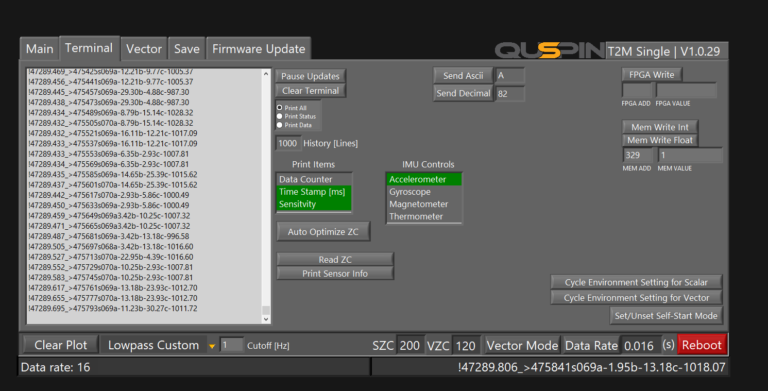Click the History Lines input field
The width and height of the screenshot is (768, 391).
point(288,144)
